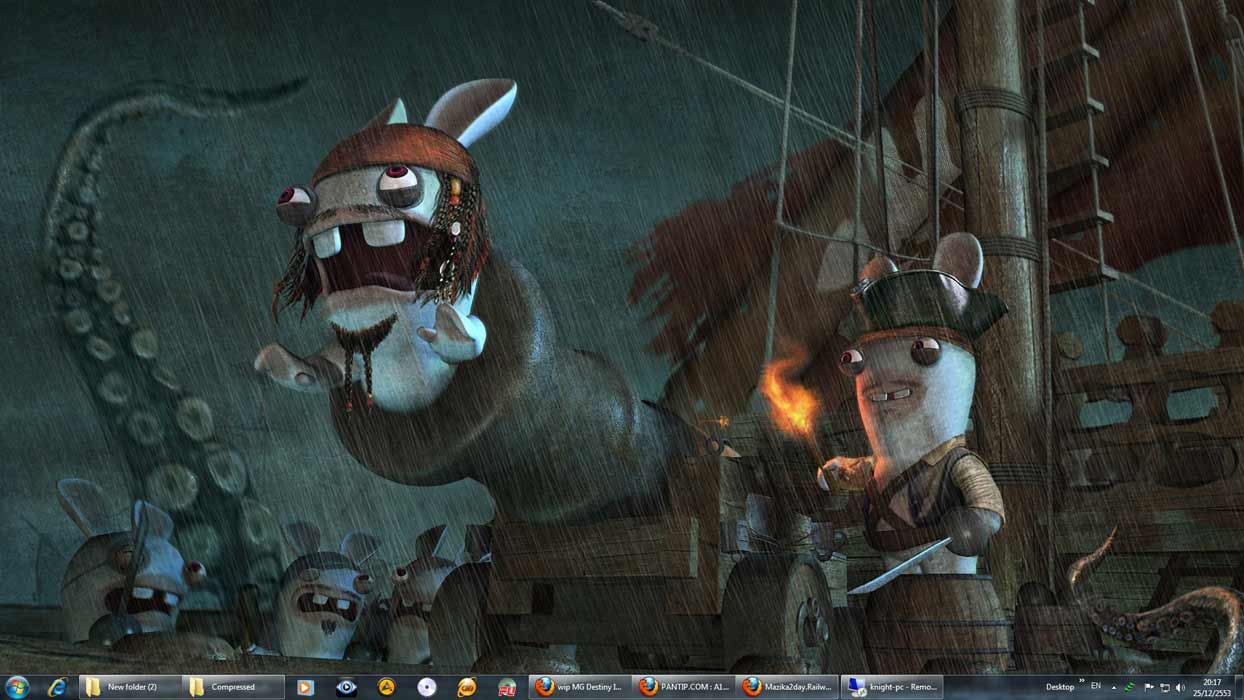Switch to PANTIP.COM Firefox window

683,687
